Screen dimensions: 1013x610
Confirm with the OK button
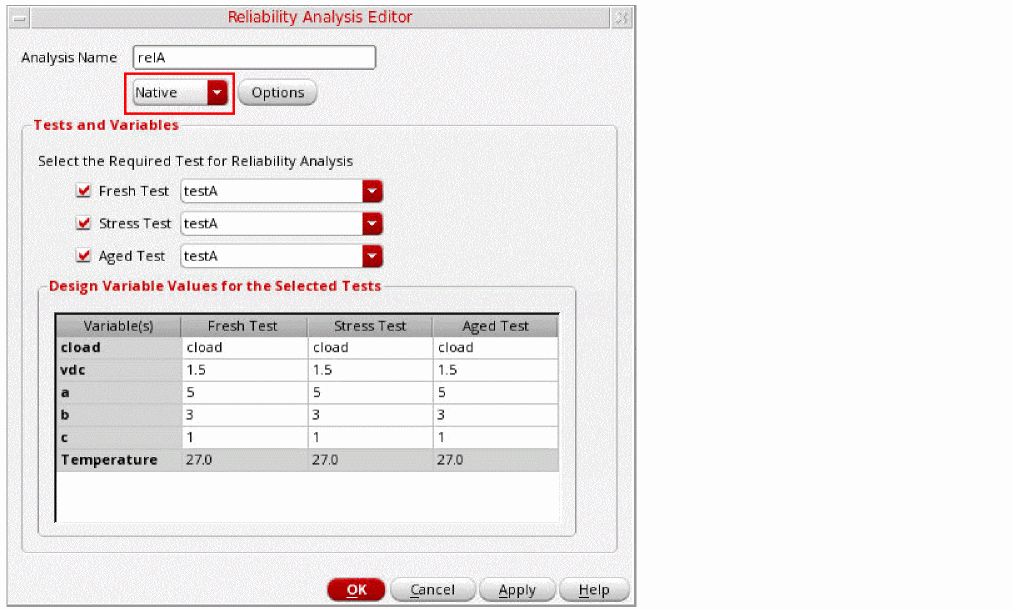[x=356, y=589]
